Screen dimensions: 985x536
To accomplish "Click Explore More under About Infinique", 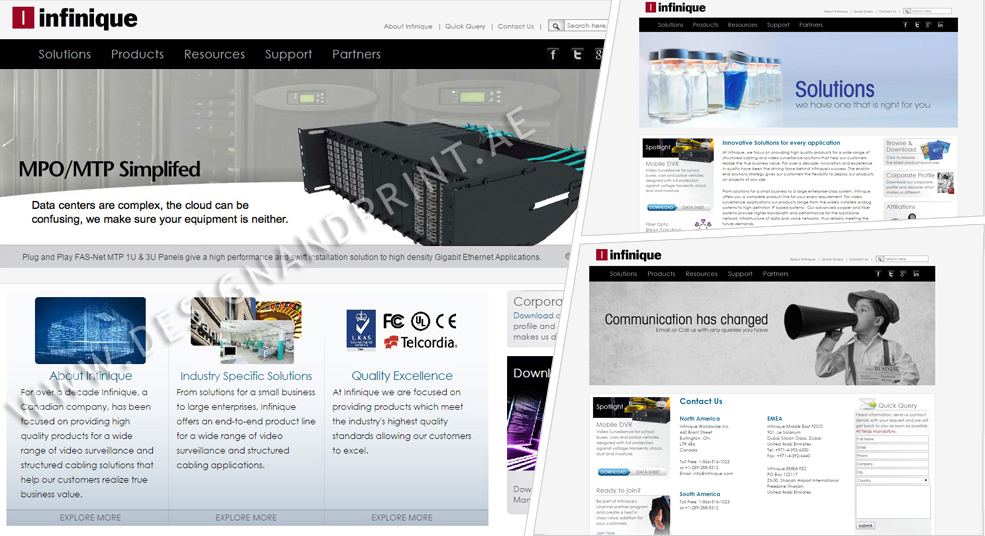I will [90, 517].
